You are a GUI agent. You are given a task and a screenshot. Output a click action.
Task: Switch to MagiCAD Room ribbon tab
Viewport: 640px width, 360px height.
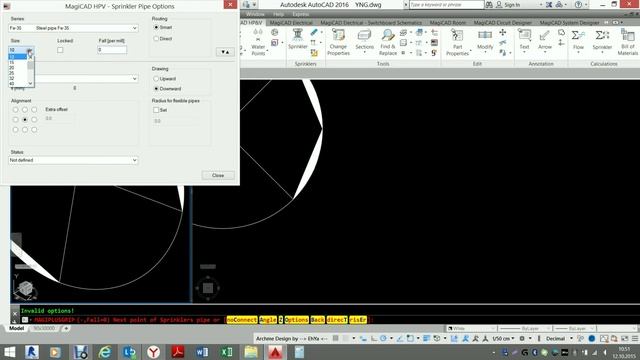[x=447, y=22]
